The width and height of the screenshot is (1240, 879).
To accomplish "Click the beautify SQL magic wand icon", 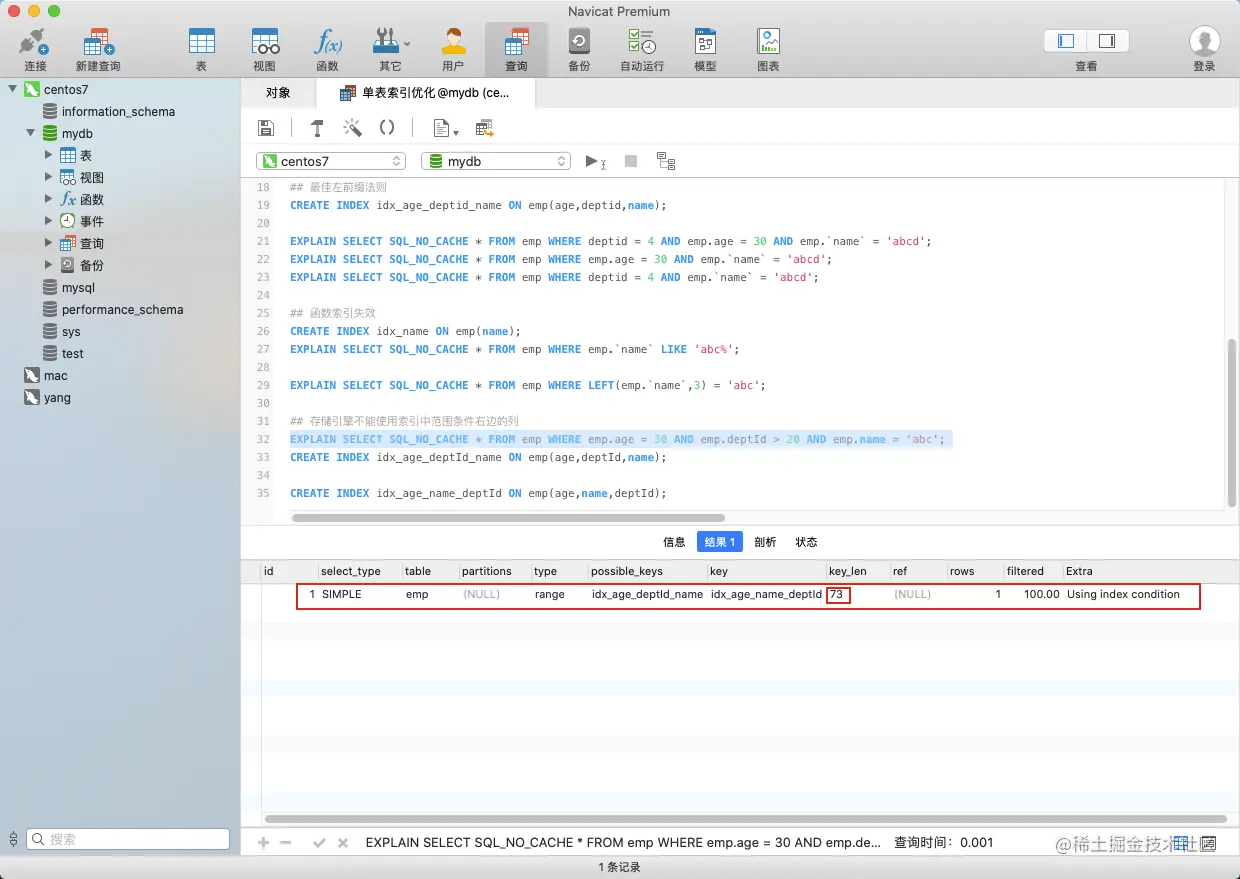I will [352, 128].
